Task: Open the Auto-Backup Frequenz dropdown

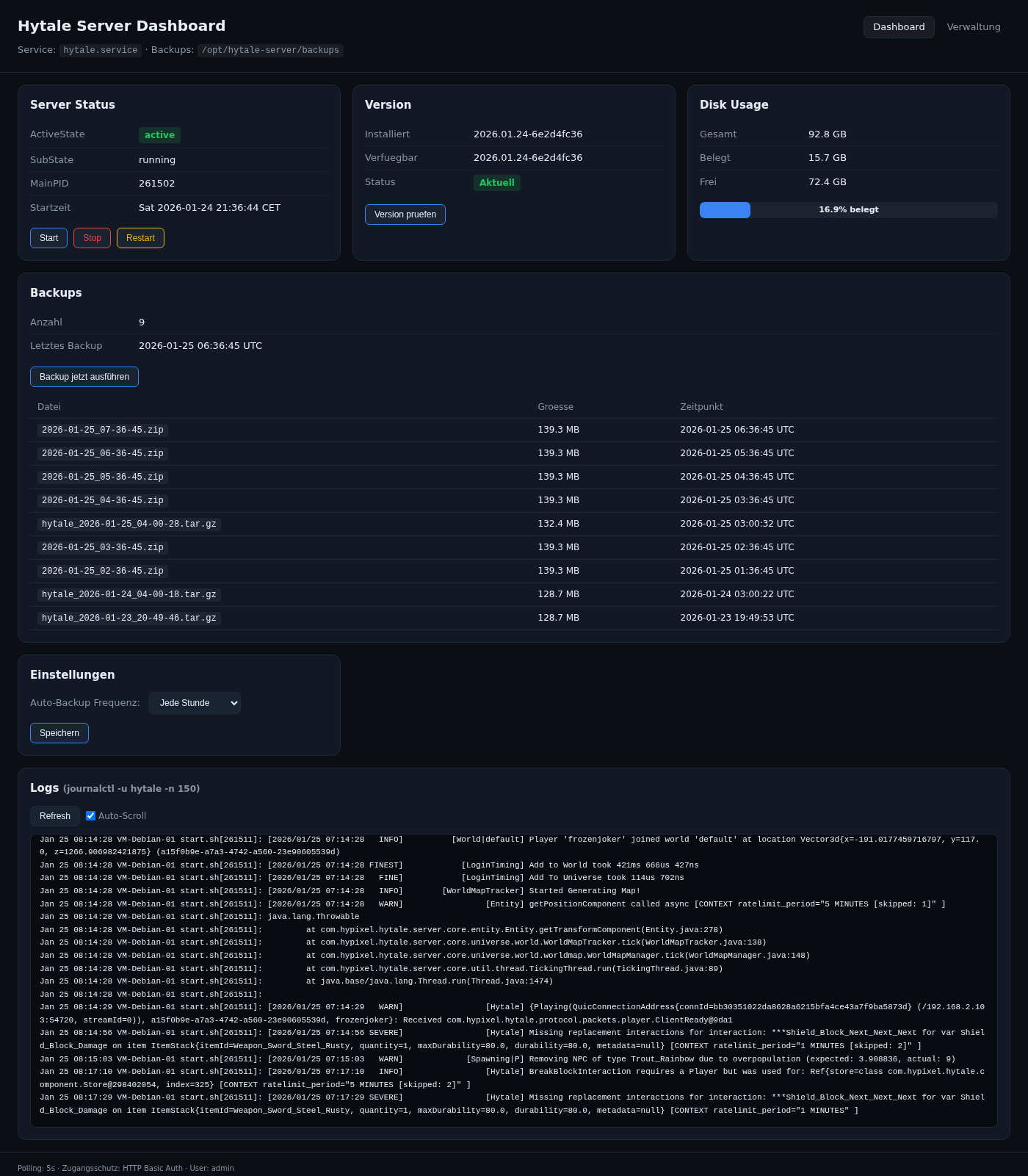Action: click(x=195, y=703)
